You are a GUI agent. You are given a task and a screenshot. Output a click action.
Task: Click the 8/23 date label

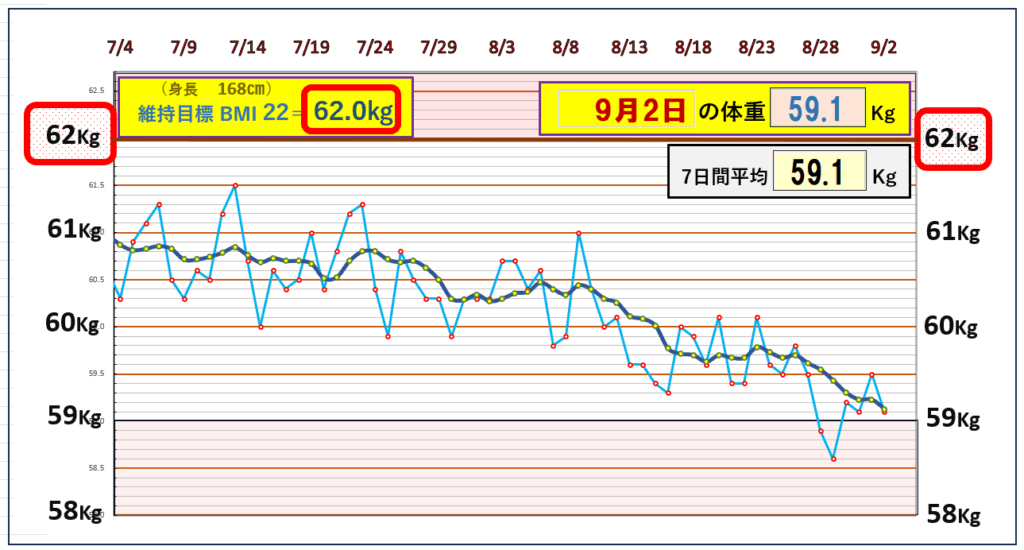[x=757, y=48]
